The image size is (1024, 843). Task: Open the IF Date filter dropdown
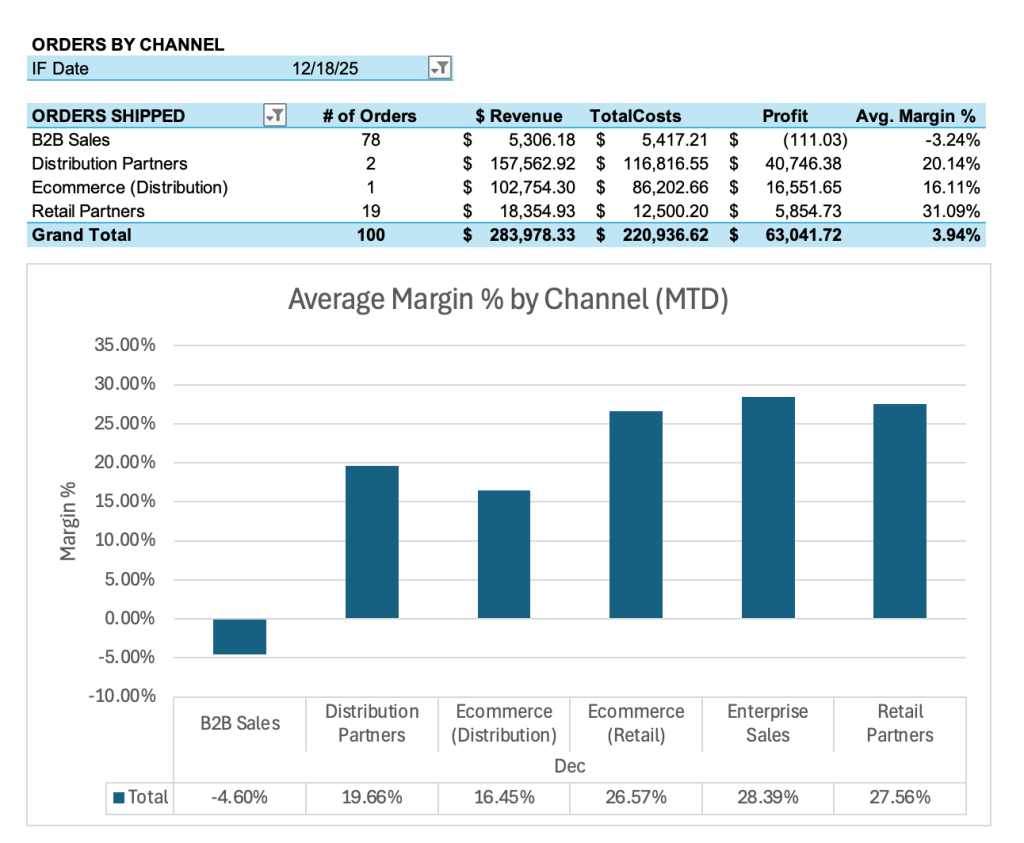click(439, 68)
